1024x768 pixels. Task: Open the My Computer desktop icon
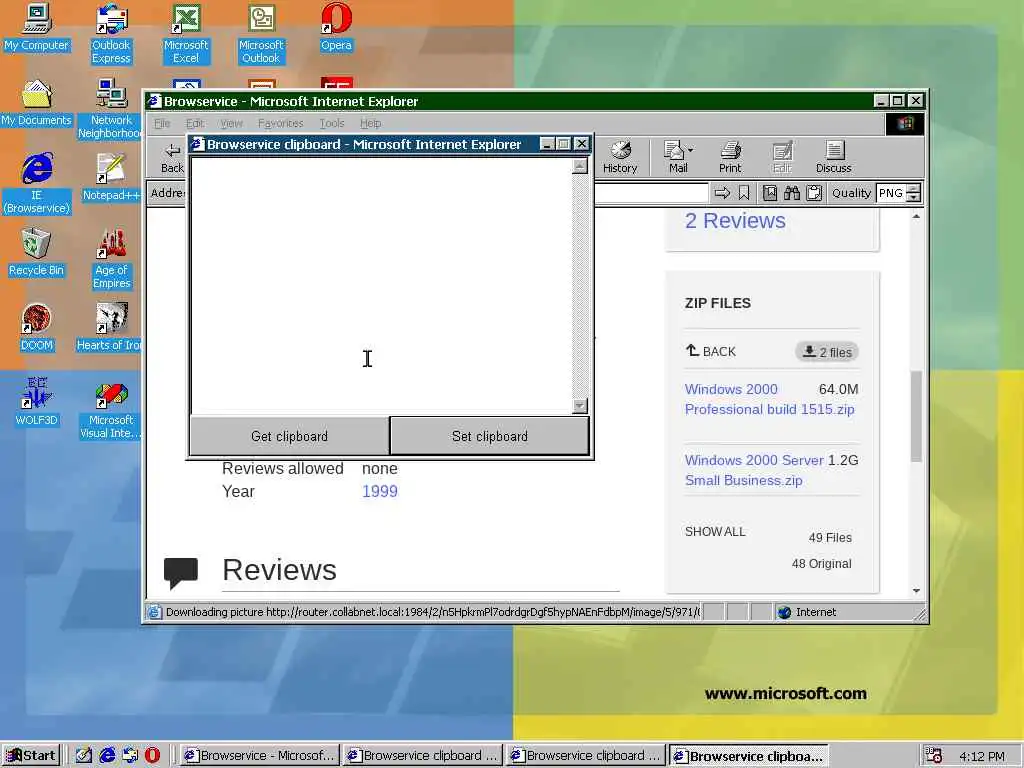click(x=36, y=27)
